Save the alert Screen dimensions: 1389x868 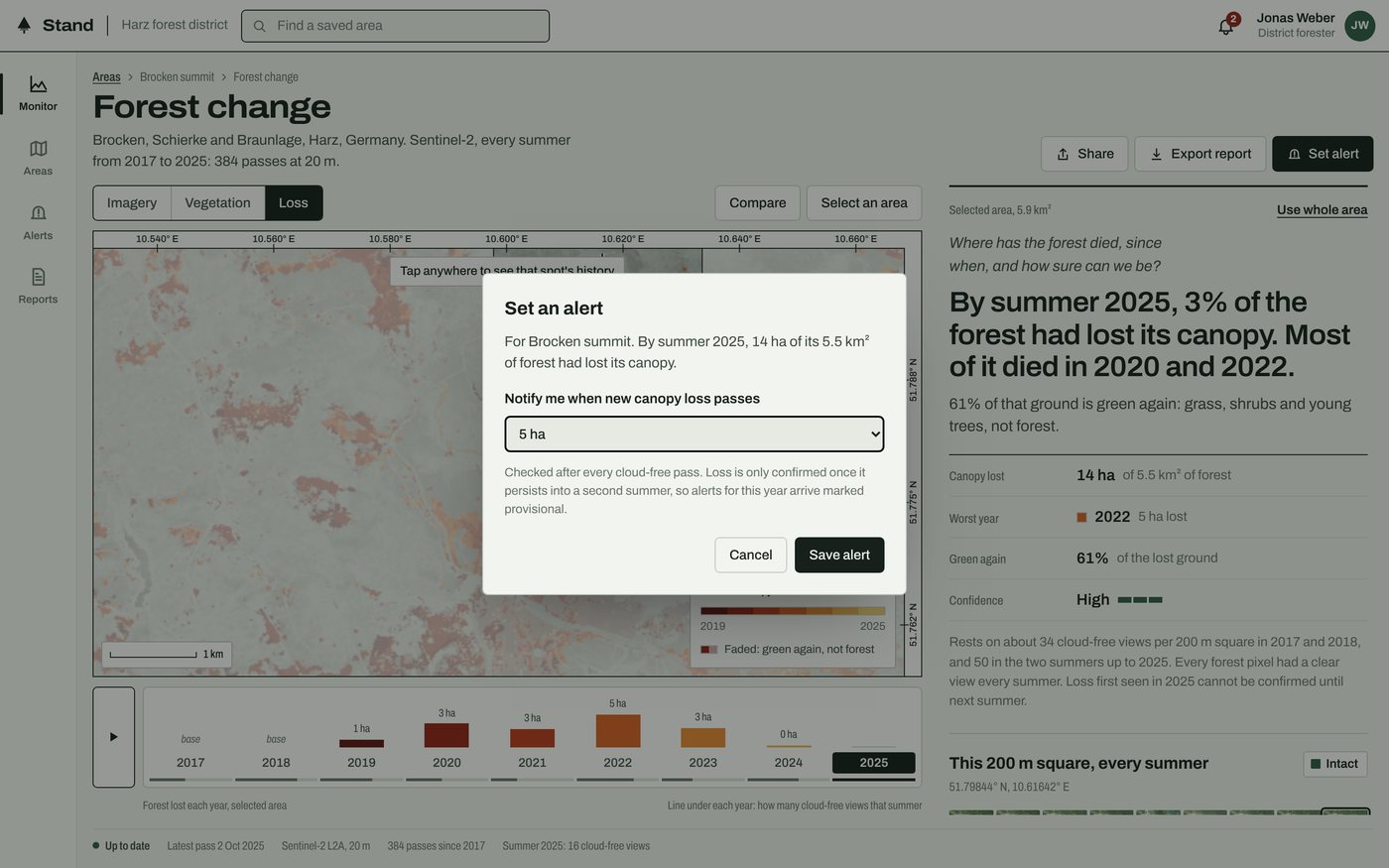point(839,556)
